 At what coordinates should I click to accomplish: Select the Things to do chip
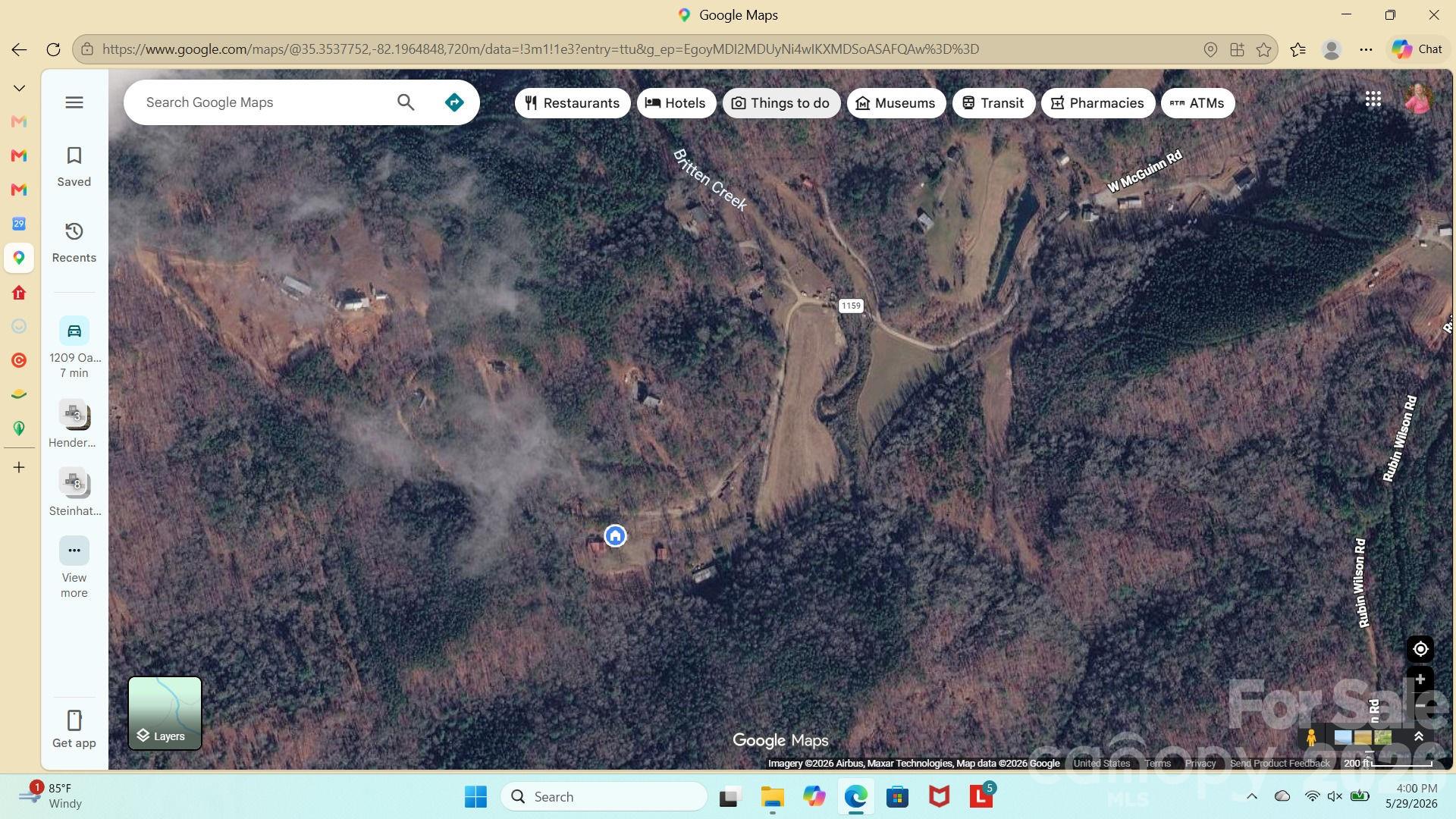(781, 103)
